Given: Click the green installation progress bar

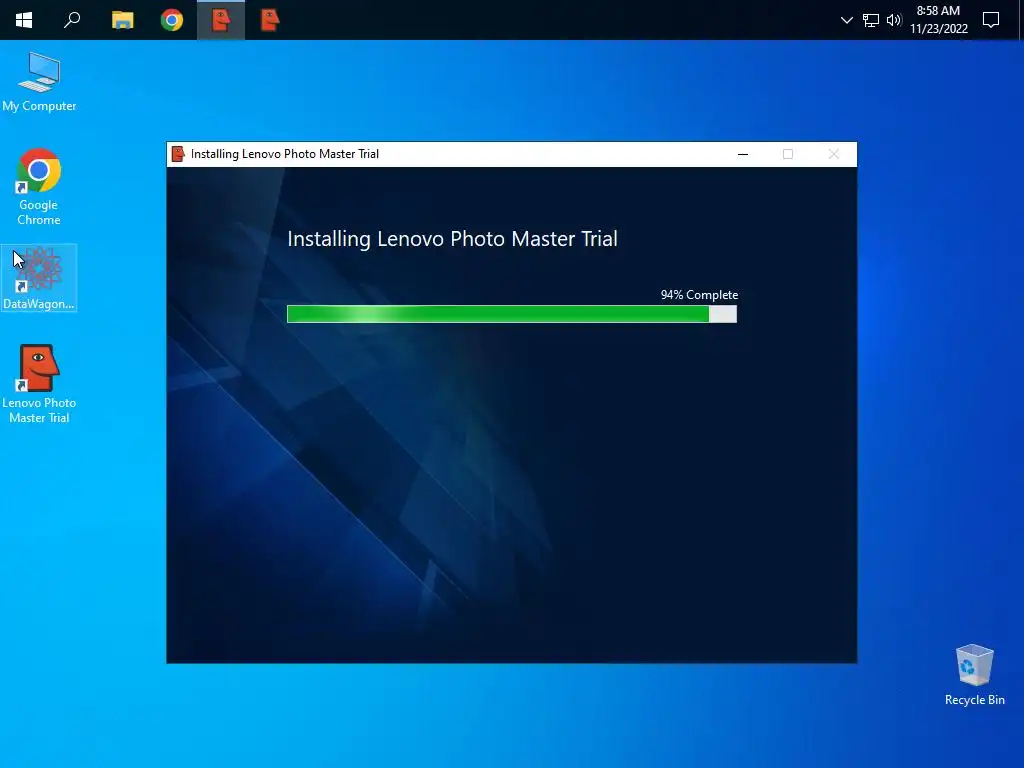Looking at the screenshot, I should click(512, 314).
